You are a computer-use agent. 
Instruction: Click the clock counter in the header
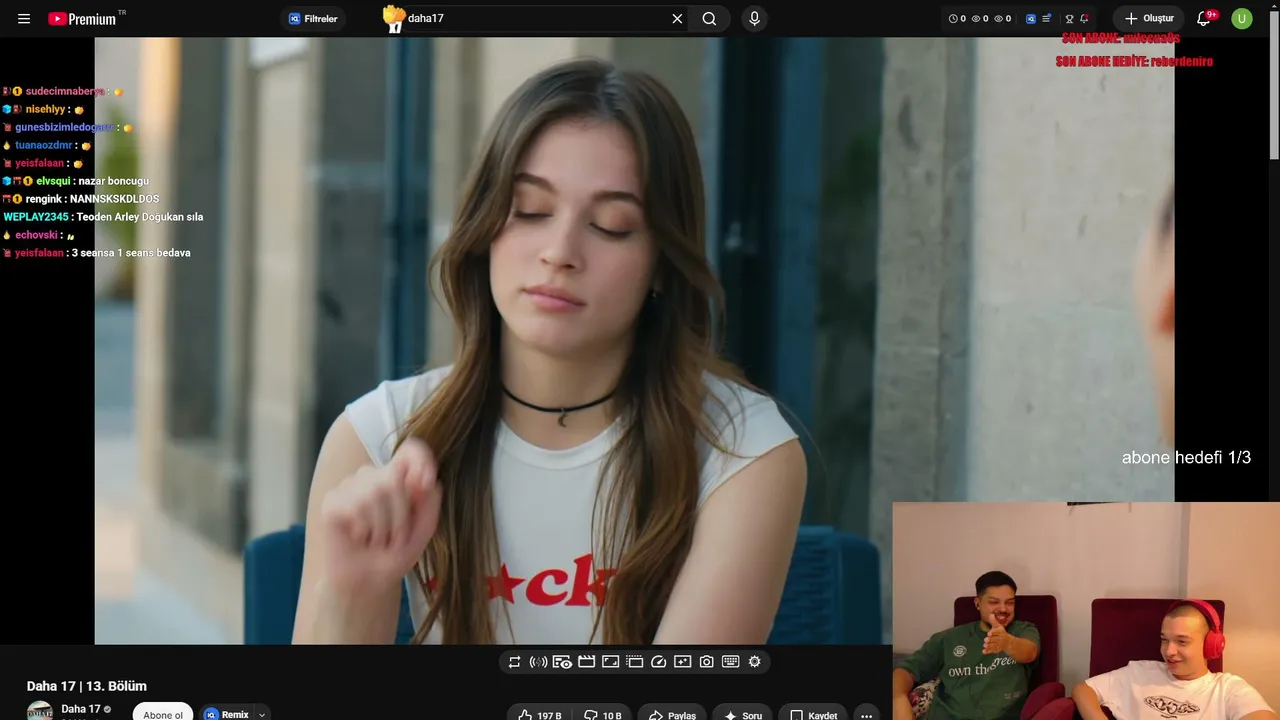(x=957, y=19)
